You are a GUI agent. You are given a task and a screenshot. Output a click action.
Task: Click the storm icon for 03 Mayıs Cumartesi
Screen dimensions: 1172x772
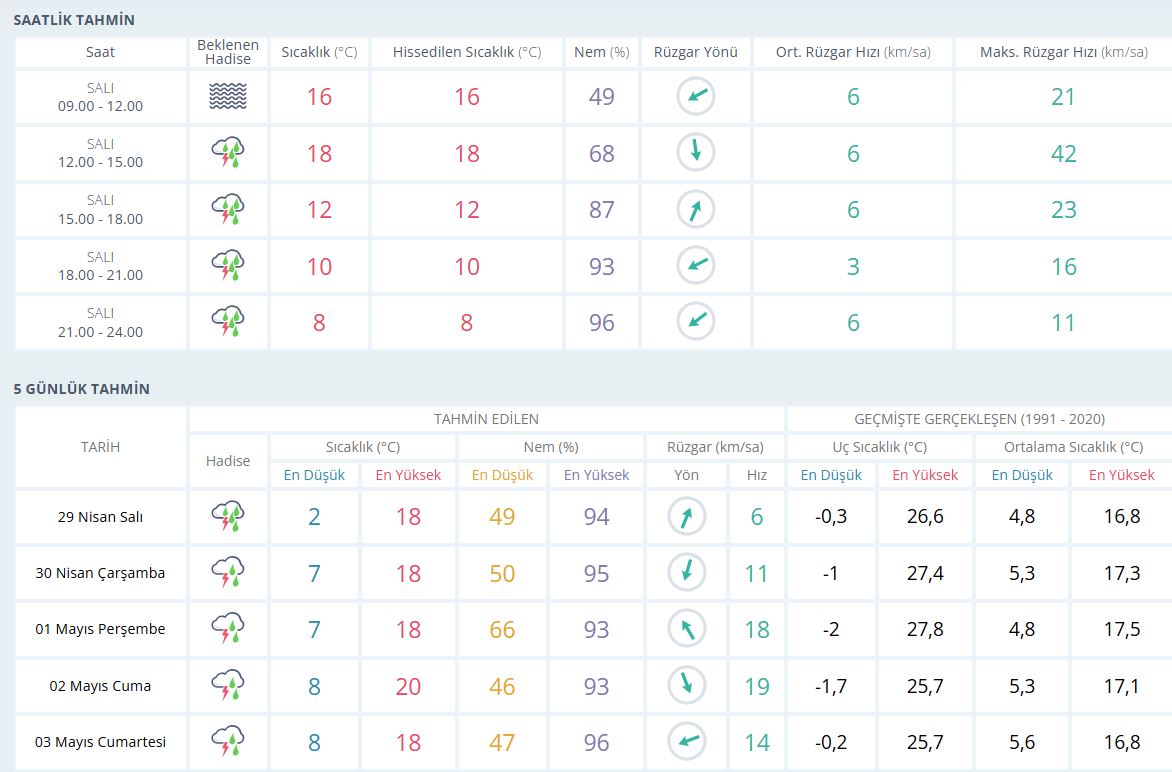pyautogui.click(x=228, y=742)
